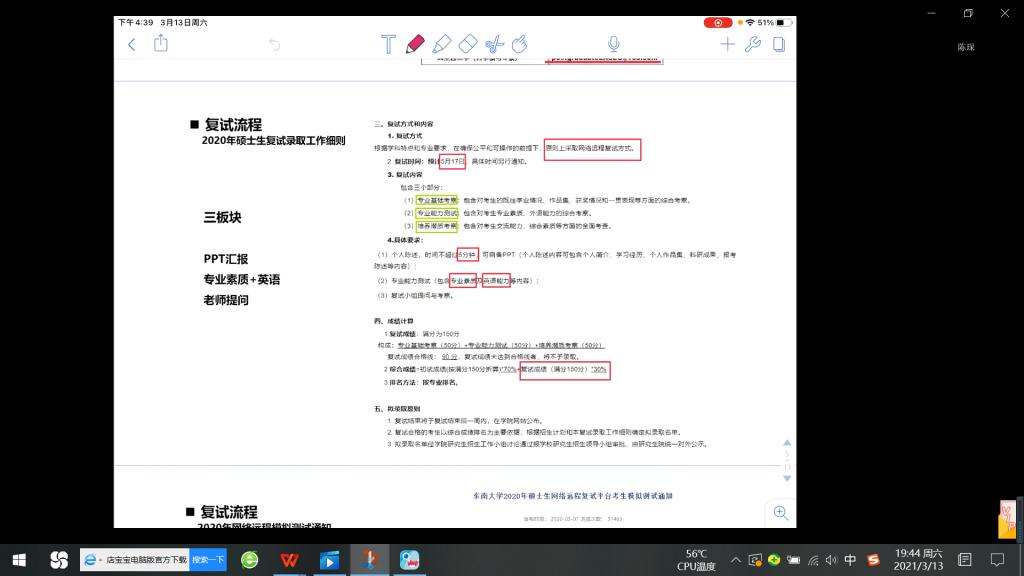Start audio recording with microphone icon
This screenshot has width=1024, height=576.
(x=613, y=44)
